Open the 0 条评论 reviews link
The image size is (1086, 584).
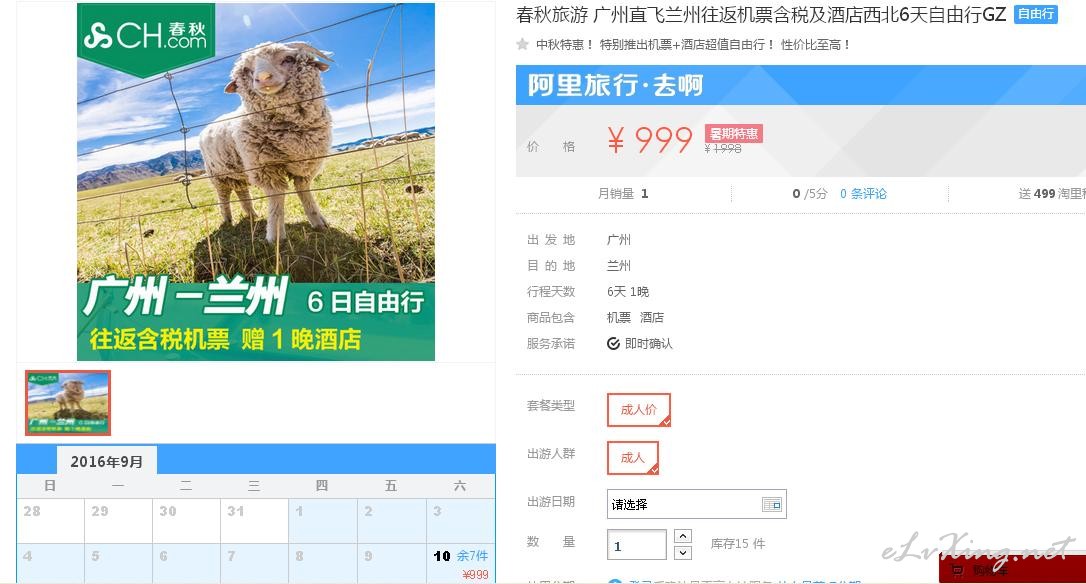(863, 194)
